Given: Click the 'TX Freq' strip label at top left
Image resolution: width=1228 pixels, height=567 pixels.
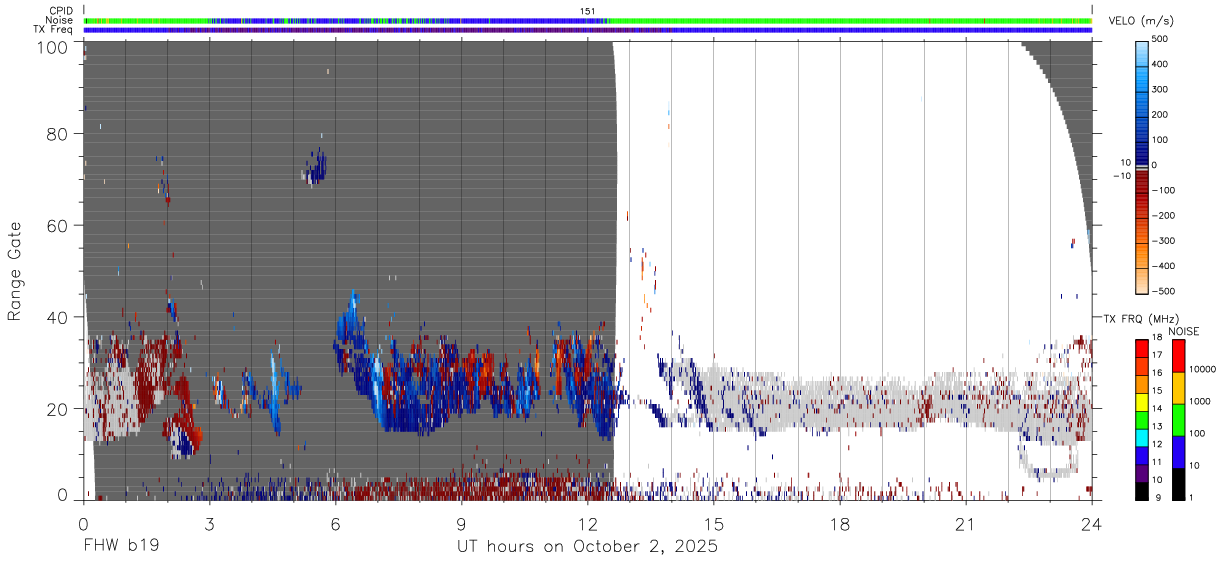Looking at the screenshot, I should 53,29.
